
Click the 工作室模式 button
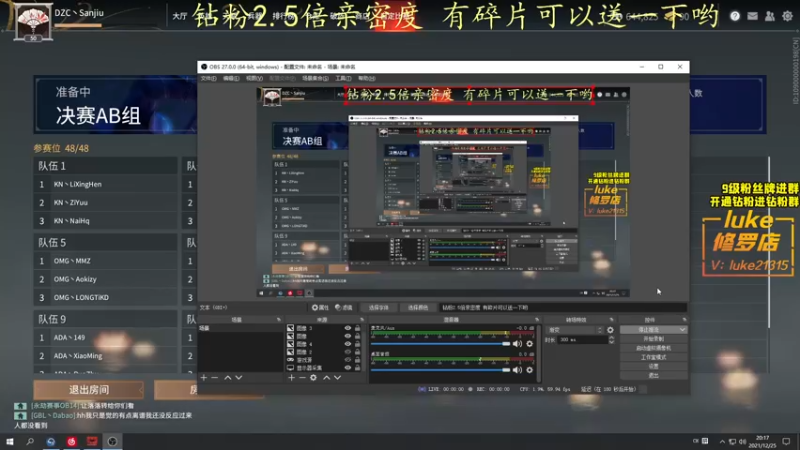[x=654, y=357]
